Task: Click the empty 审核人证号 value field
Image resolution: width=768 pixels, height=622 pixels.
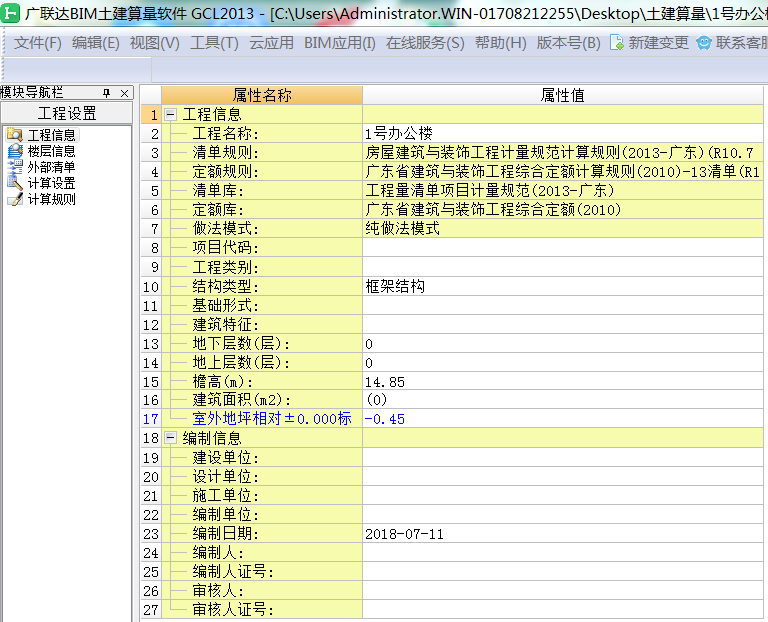Action: point(563,610)
